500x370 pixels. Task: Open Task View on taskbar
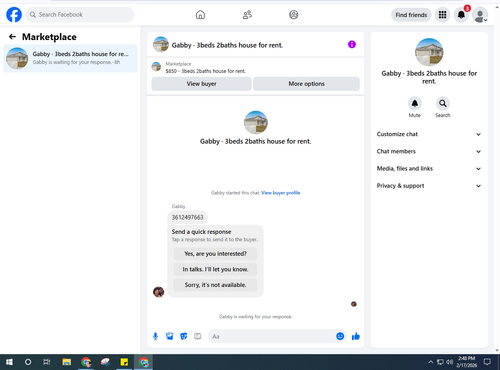47,362
